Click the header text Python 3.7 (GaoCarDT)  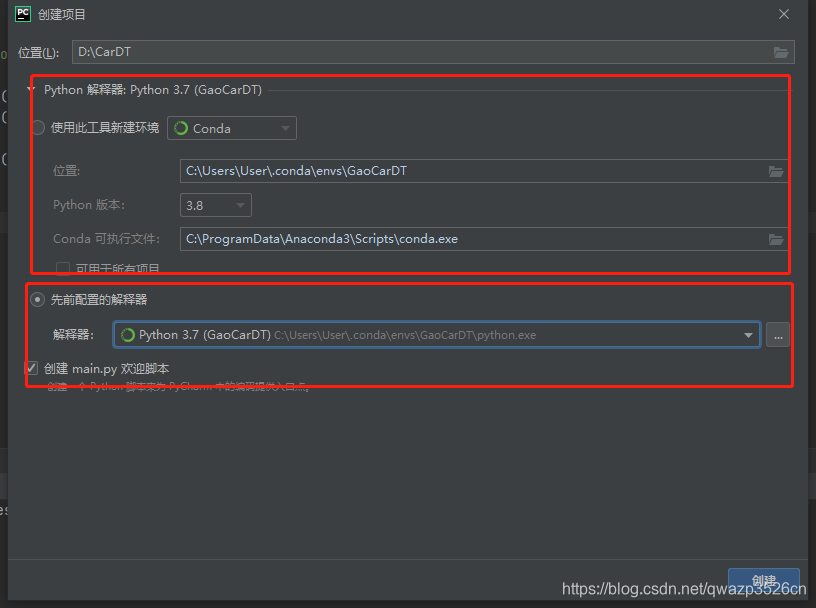(196, 90)
